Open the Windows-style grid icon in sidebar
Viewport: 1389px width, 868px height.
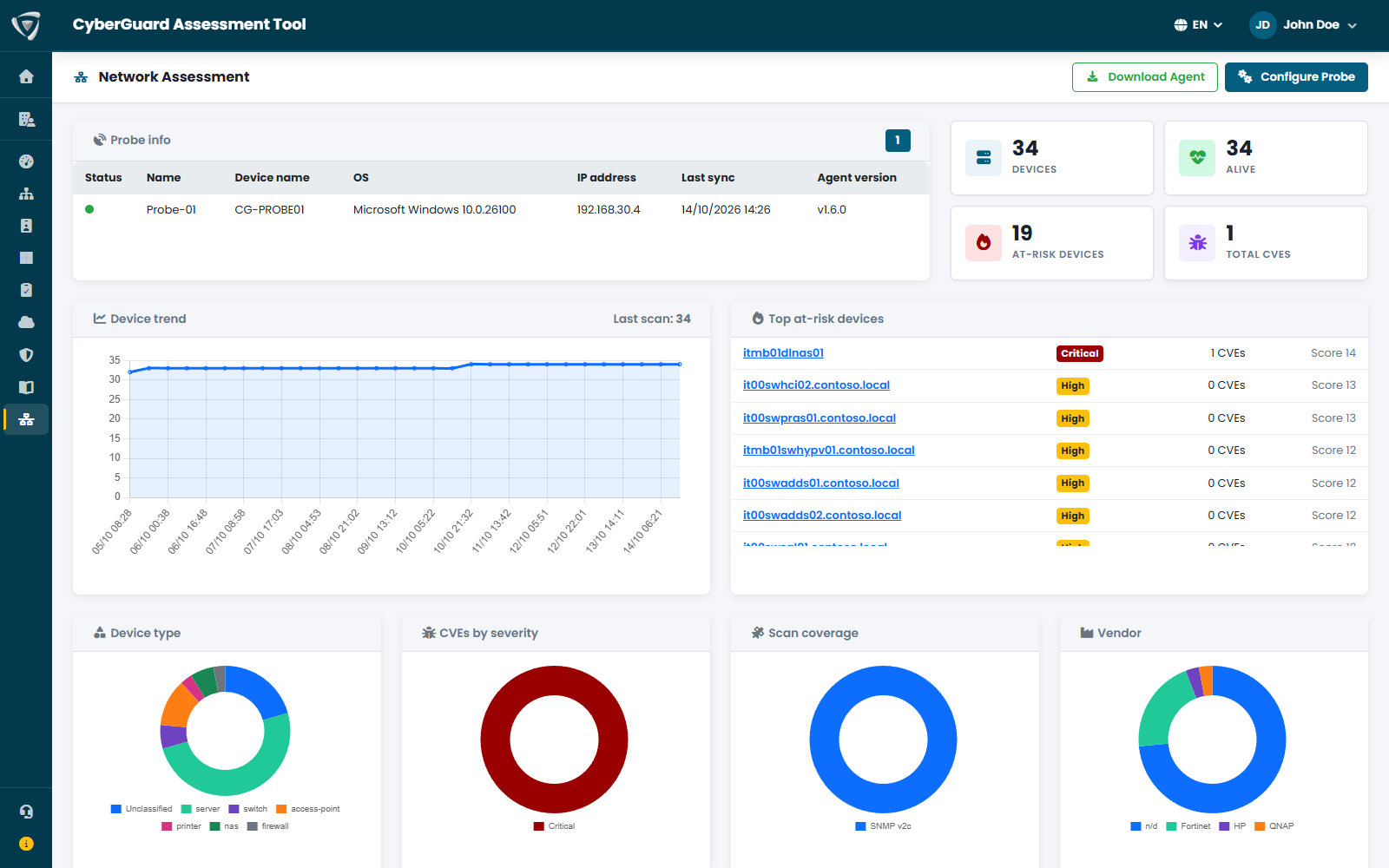click(26, 258)
